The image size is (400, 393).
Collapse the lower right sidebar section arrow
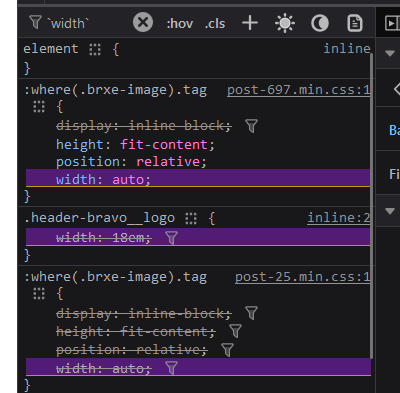(390, 211)
